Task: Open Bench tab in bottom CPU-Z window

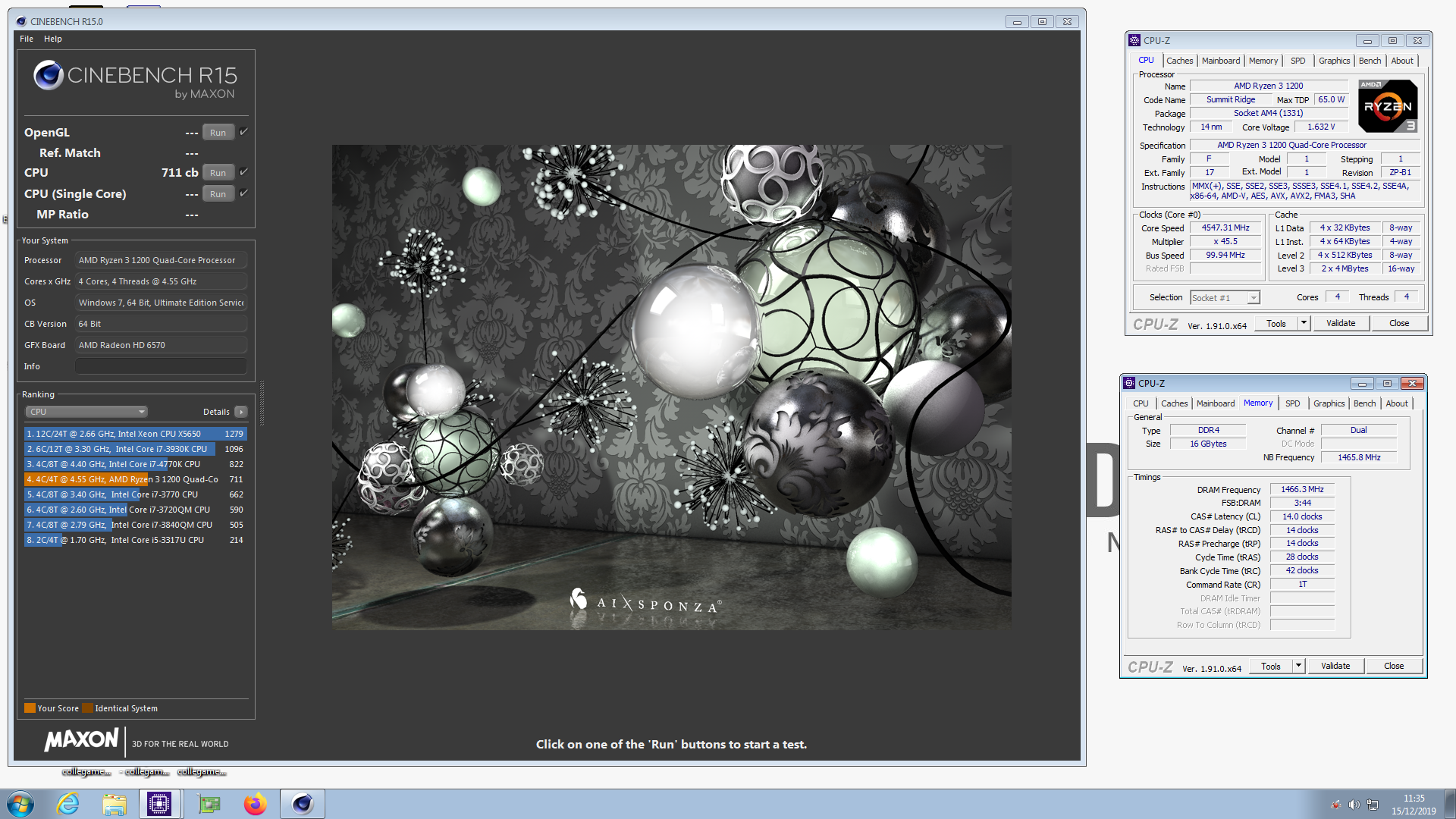Action: [1364, 403]
